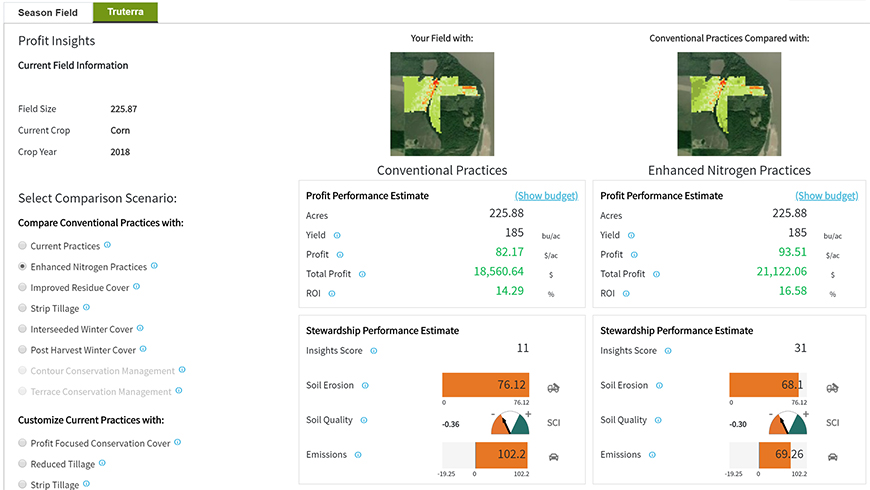870x490 pixels.
Task: Choose Improved Residue Cover scenario
Action: click(x=23, y=288)
